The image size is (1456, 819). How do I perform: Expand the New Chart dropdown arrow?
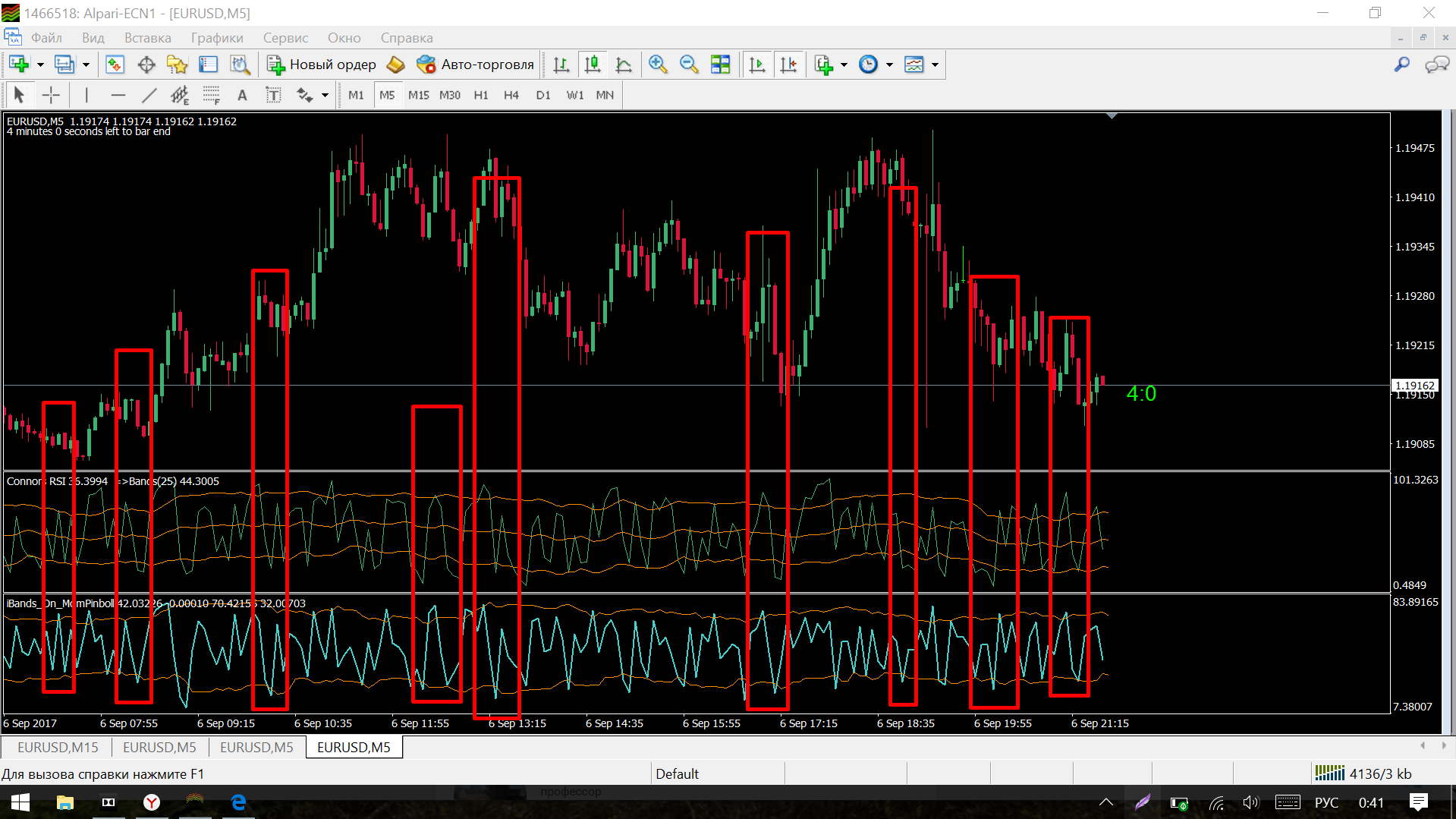click(x=40, y=65)
